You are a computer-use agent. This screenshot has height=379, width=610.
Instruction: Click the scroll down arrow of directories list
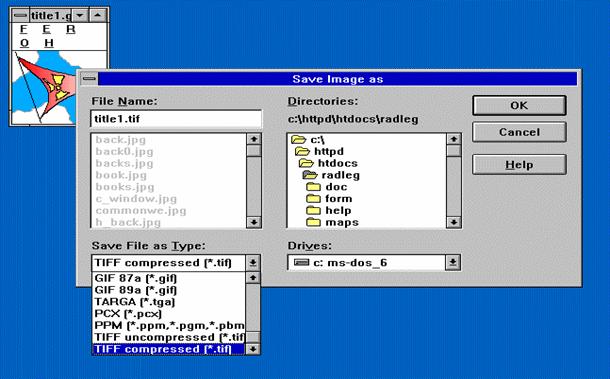[x=454, y=222]
